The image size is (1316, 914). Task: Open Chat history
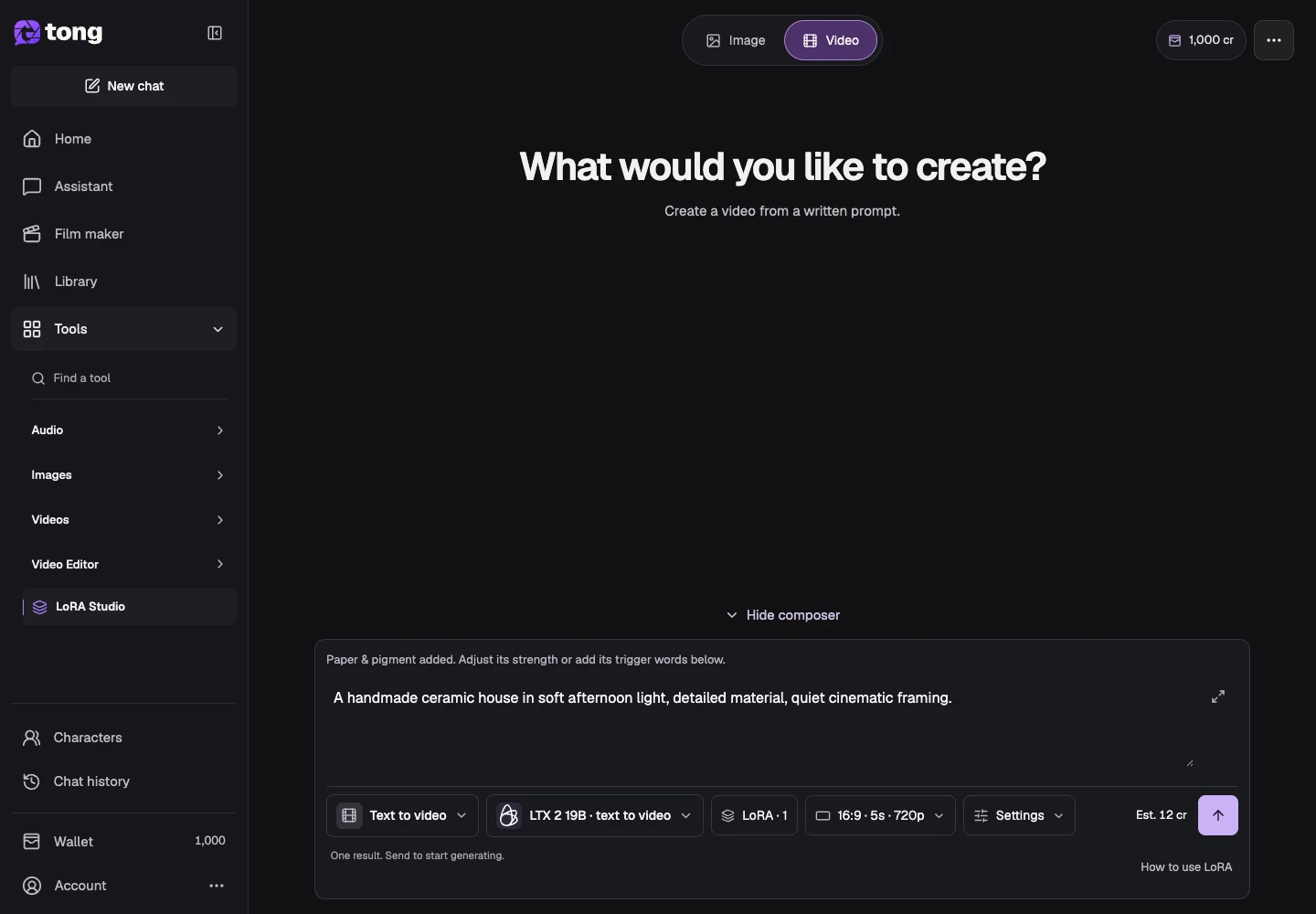[x=124, y=781]
